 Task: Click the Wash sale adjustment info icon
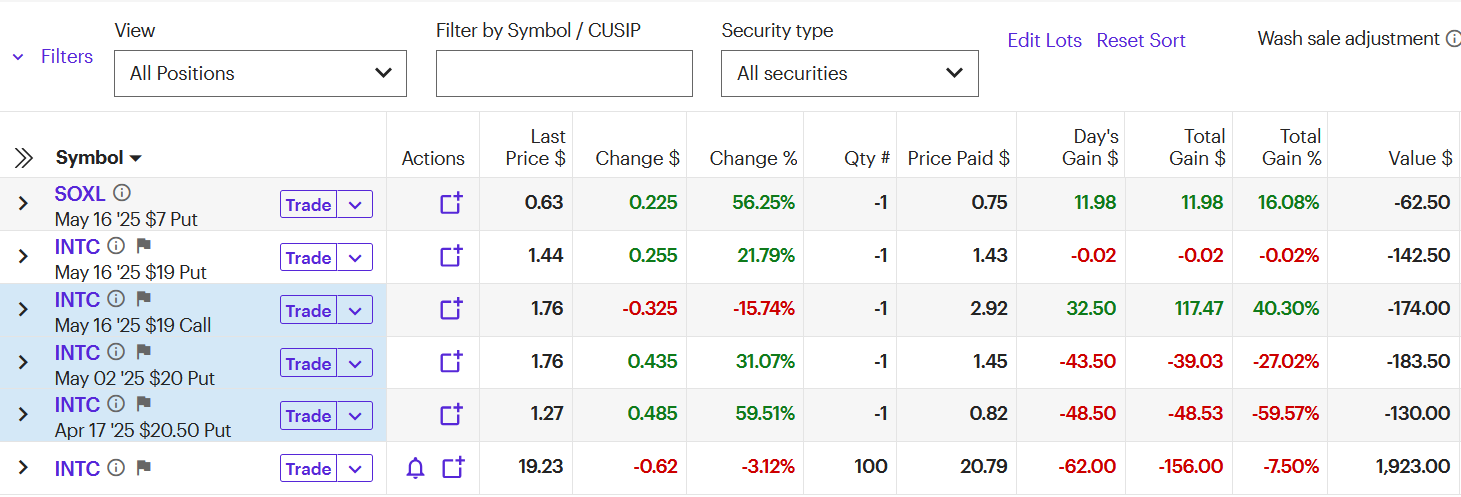tap(1453, 39)
